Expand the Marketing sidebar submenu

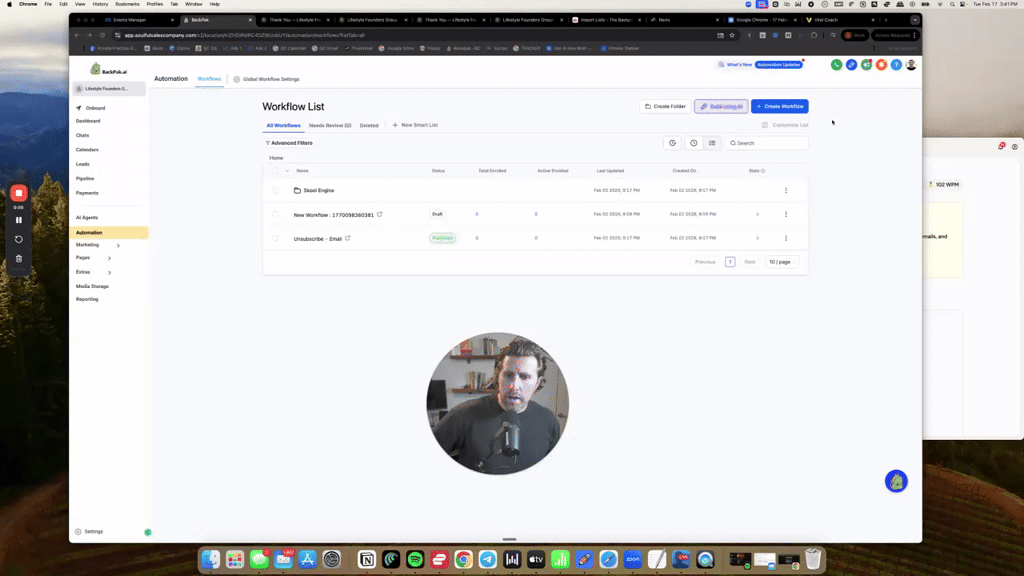(x=118, y=246)
